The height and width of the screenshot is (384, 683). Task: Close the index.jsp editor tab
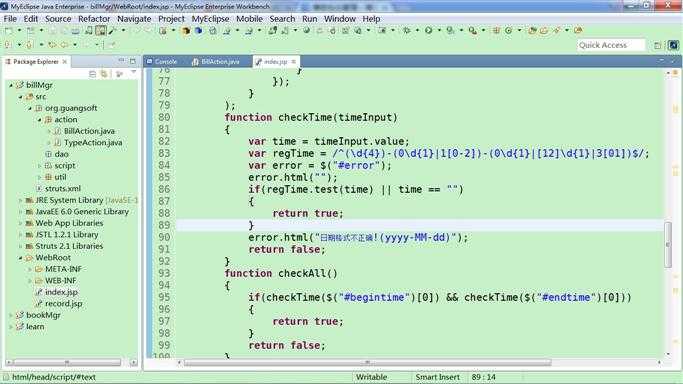pyautogui.click(x=294, y=61)
